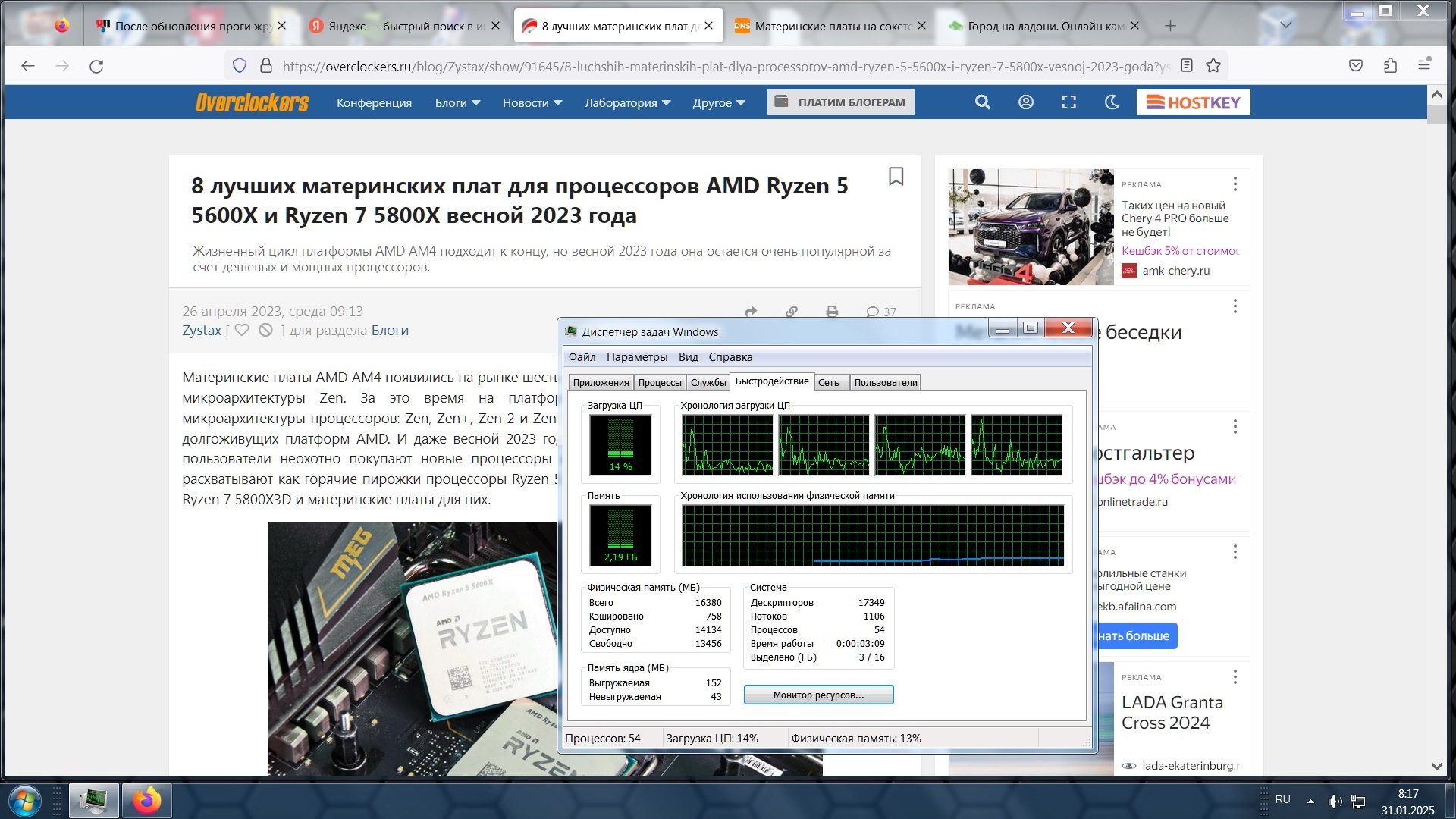
Task: Expand the Новости dropdown menu
Action: pos(532,102)
